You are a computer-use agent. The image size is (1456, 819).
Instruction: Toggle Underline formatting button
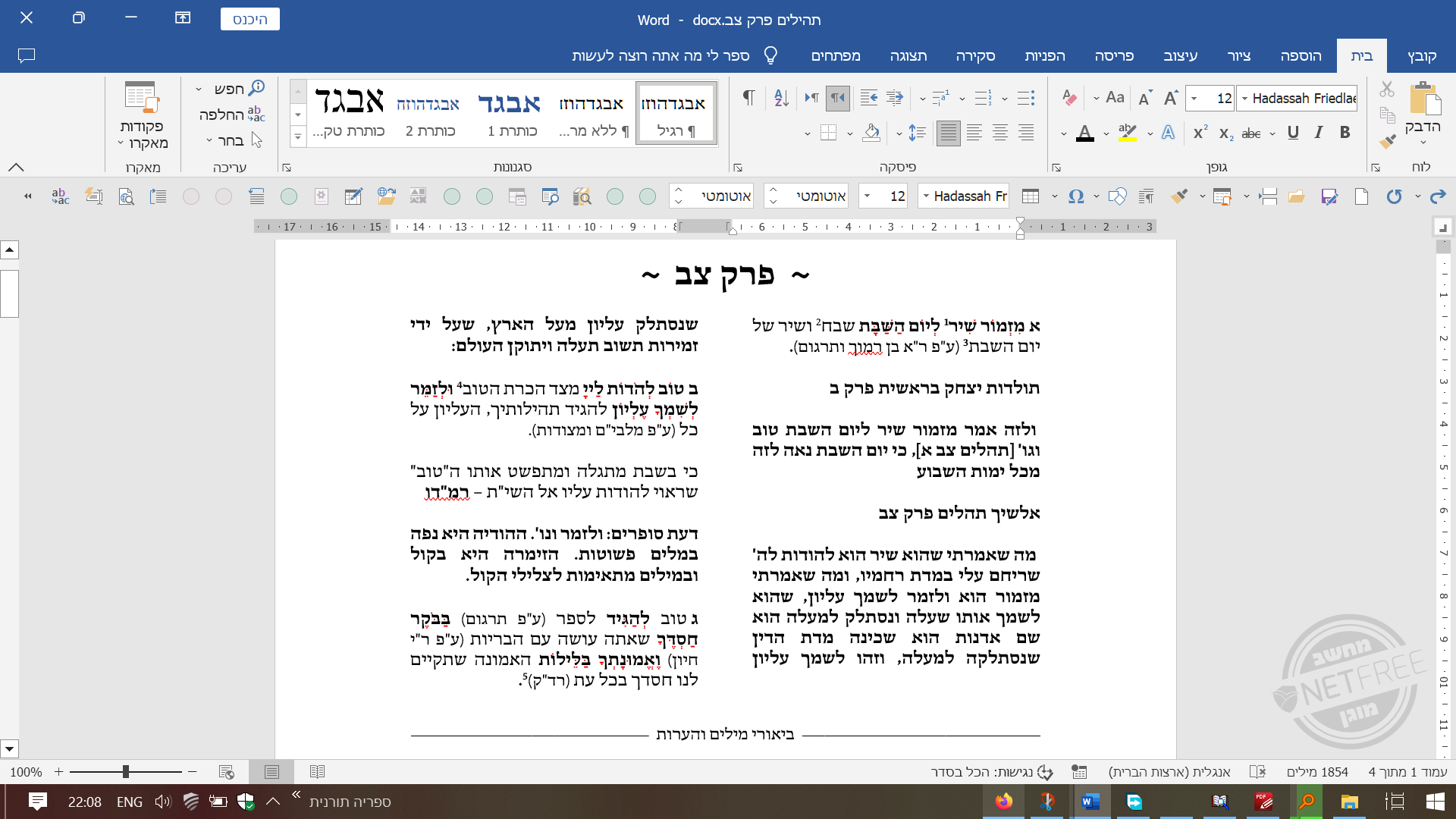tap(1294, 133)
